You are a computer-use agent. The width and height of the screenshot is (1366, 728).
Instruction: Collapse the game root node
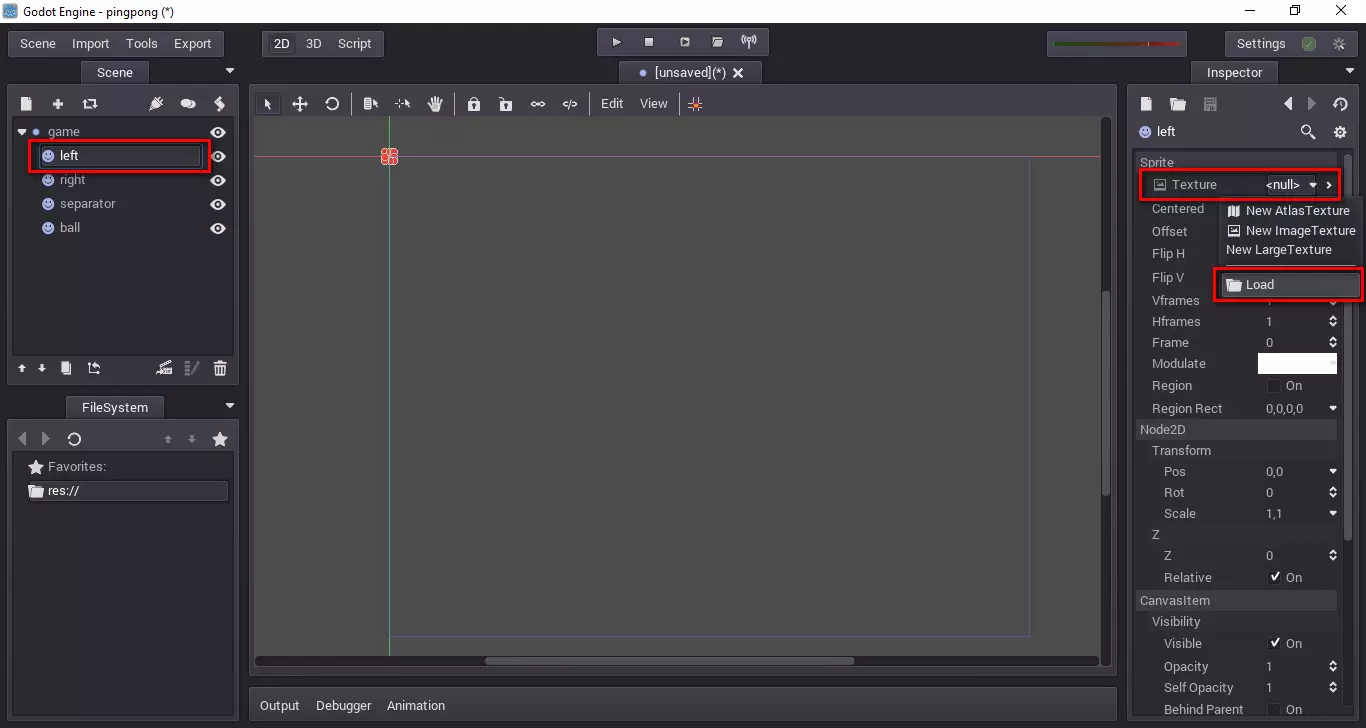click(22, 132)
